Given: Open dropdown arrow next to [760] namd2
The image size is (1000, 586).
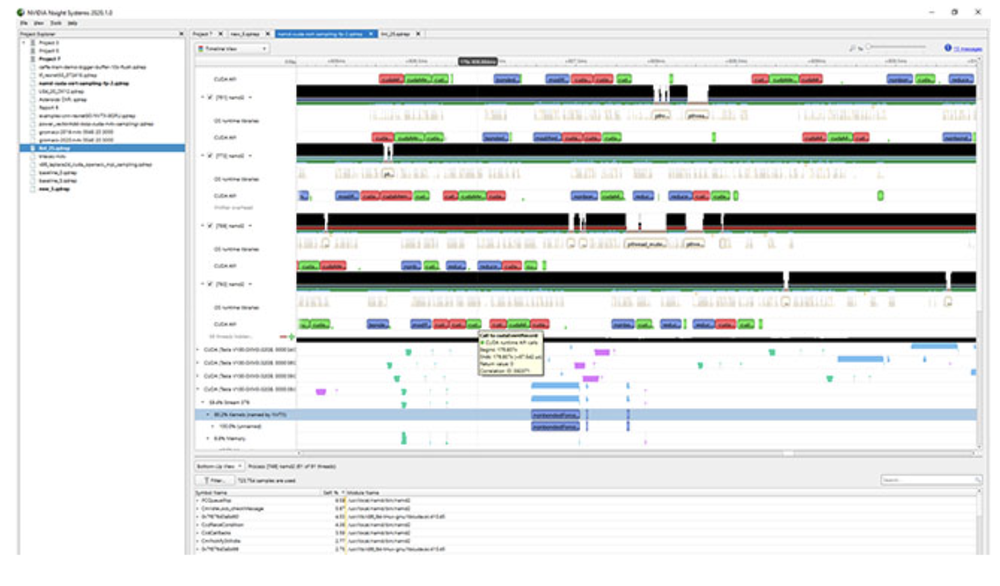Looking at the screenshot, I should pyautogui.click(x=250, y=284).
